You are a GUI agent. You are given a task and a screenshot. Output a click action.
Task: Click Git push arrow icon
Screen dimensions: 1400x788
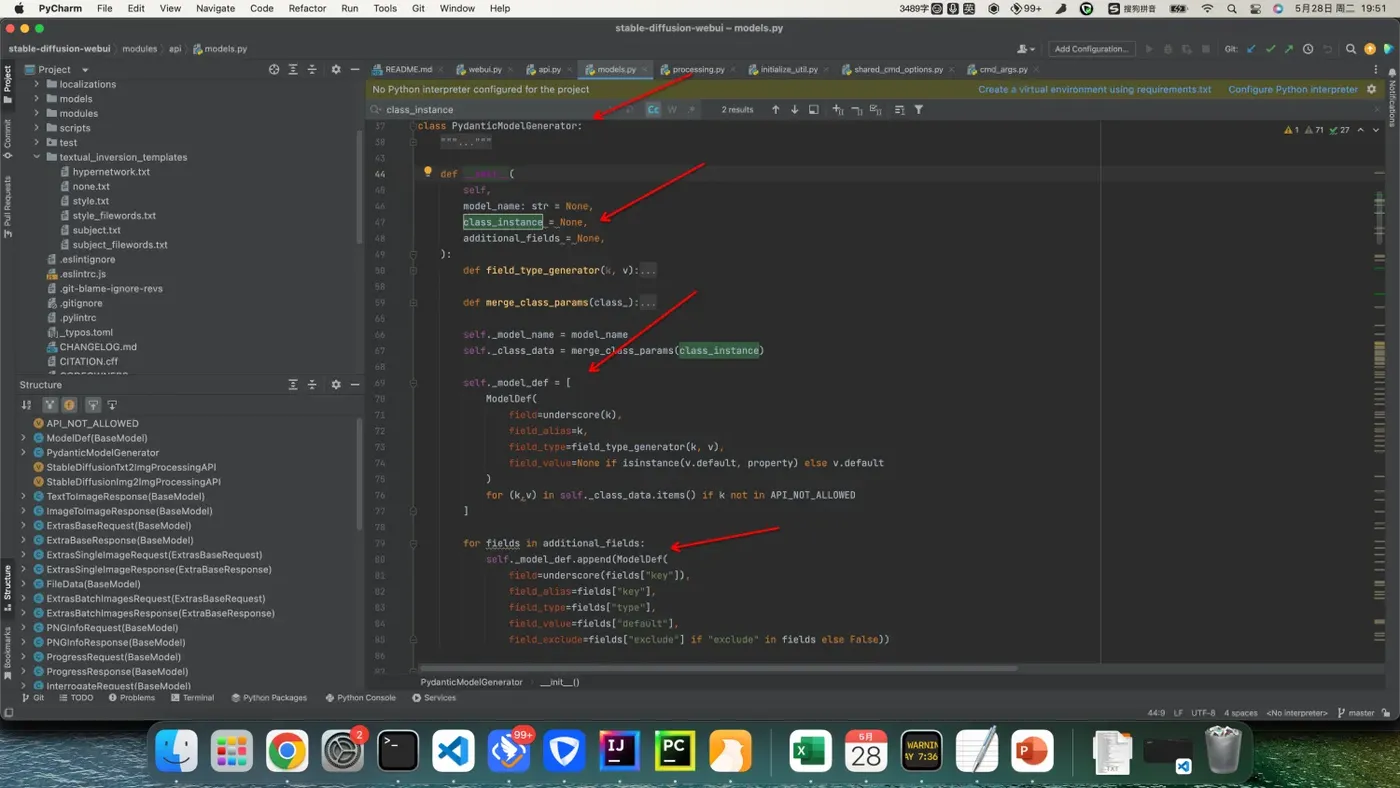pyautogui.click(x=1289, y=49)
